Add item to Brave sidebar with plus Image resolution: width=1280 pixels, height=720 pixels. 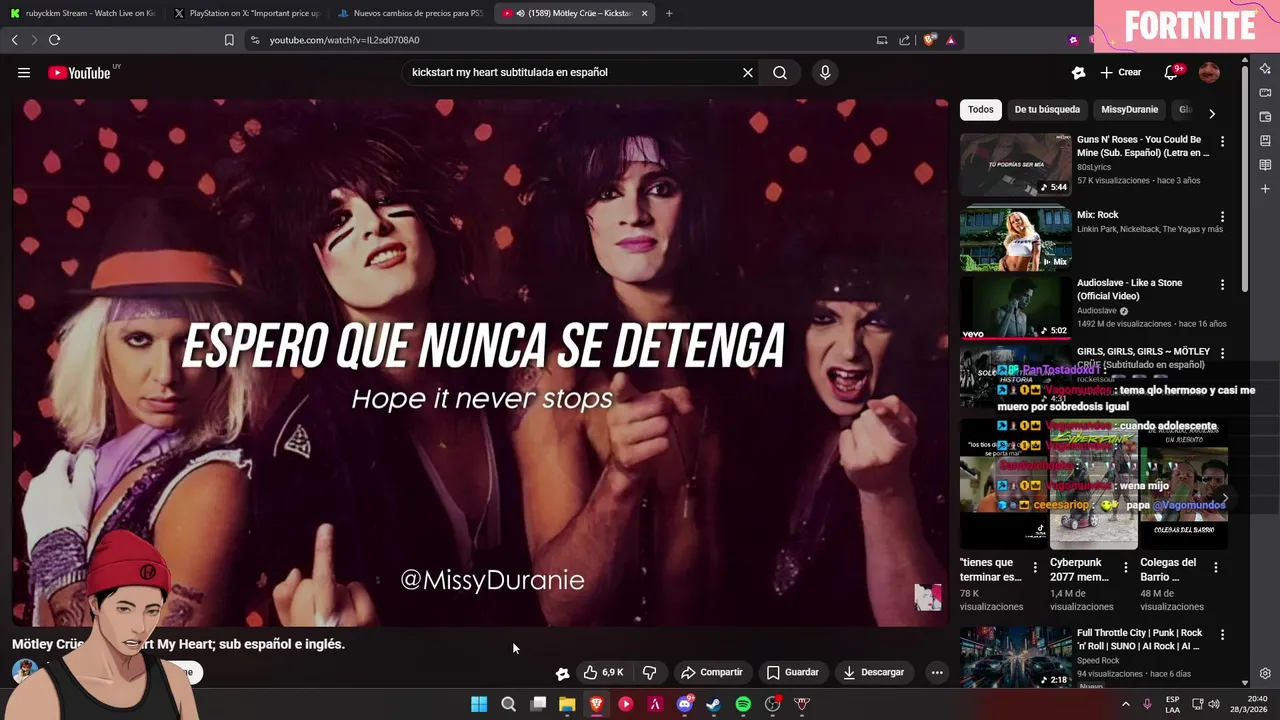click(1265, 189)
